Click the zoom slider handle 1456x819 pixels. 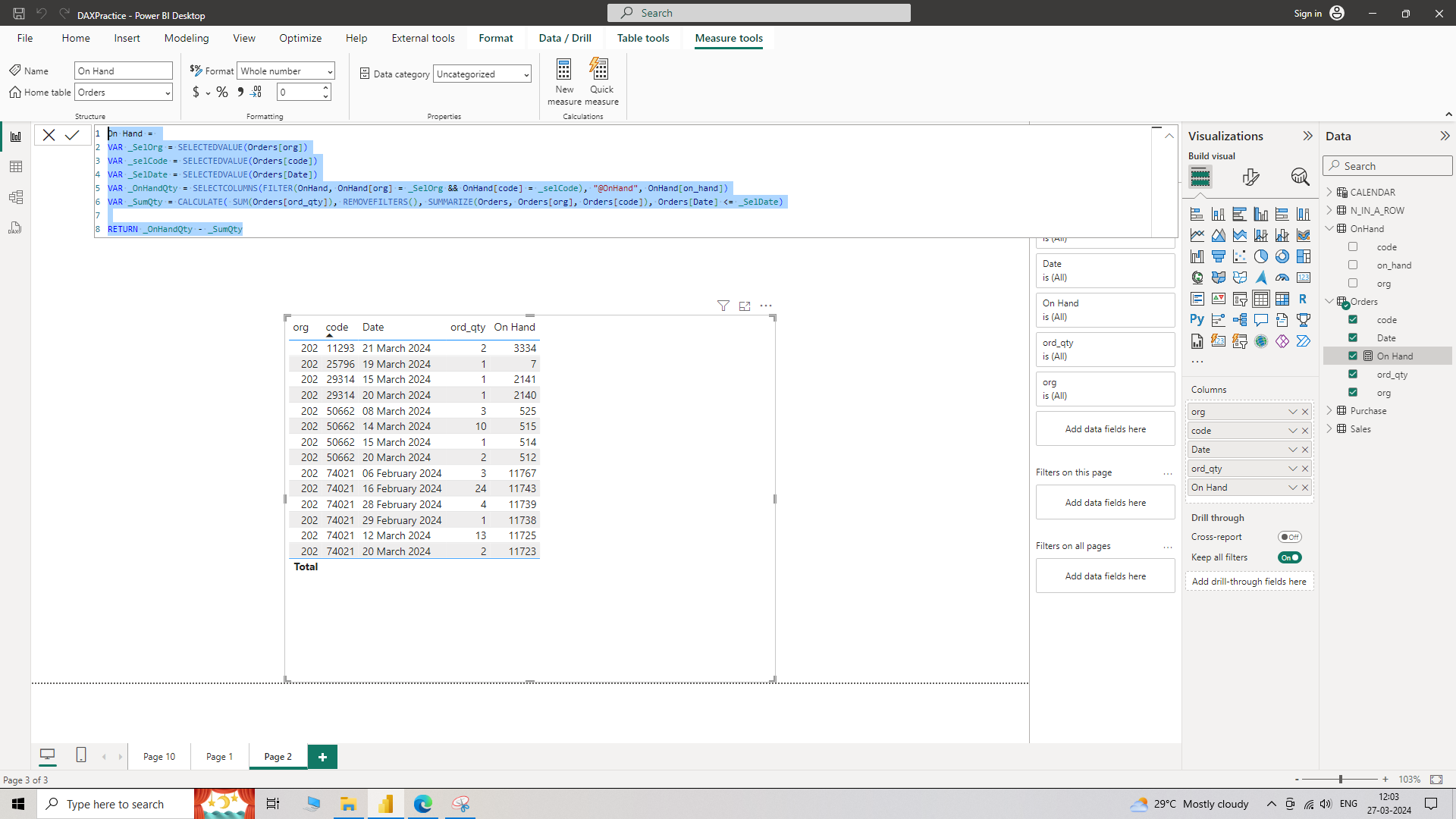tap(1341, 780)
